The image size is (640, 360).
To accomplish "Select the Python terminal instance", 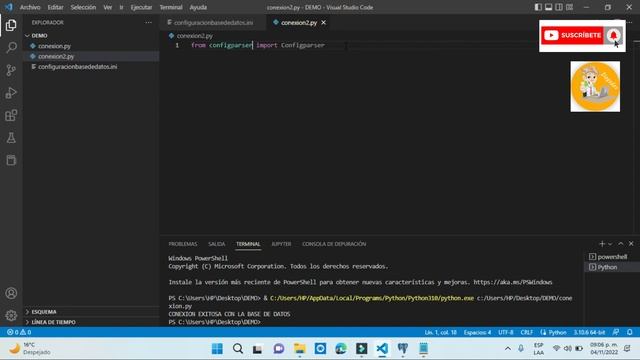I will pos(611,267).
